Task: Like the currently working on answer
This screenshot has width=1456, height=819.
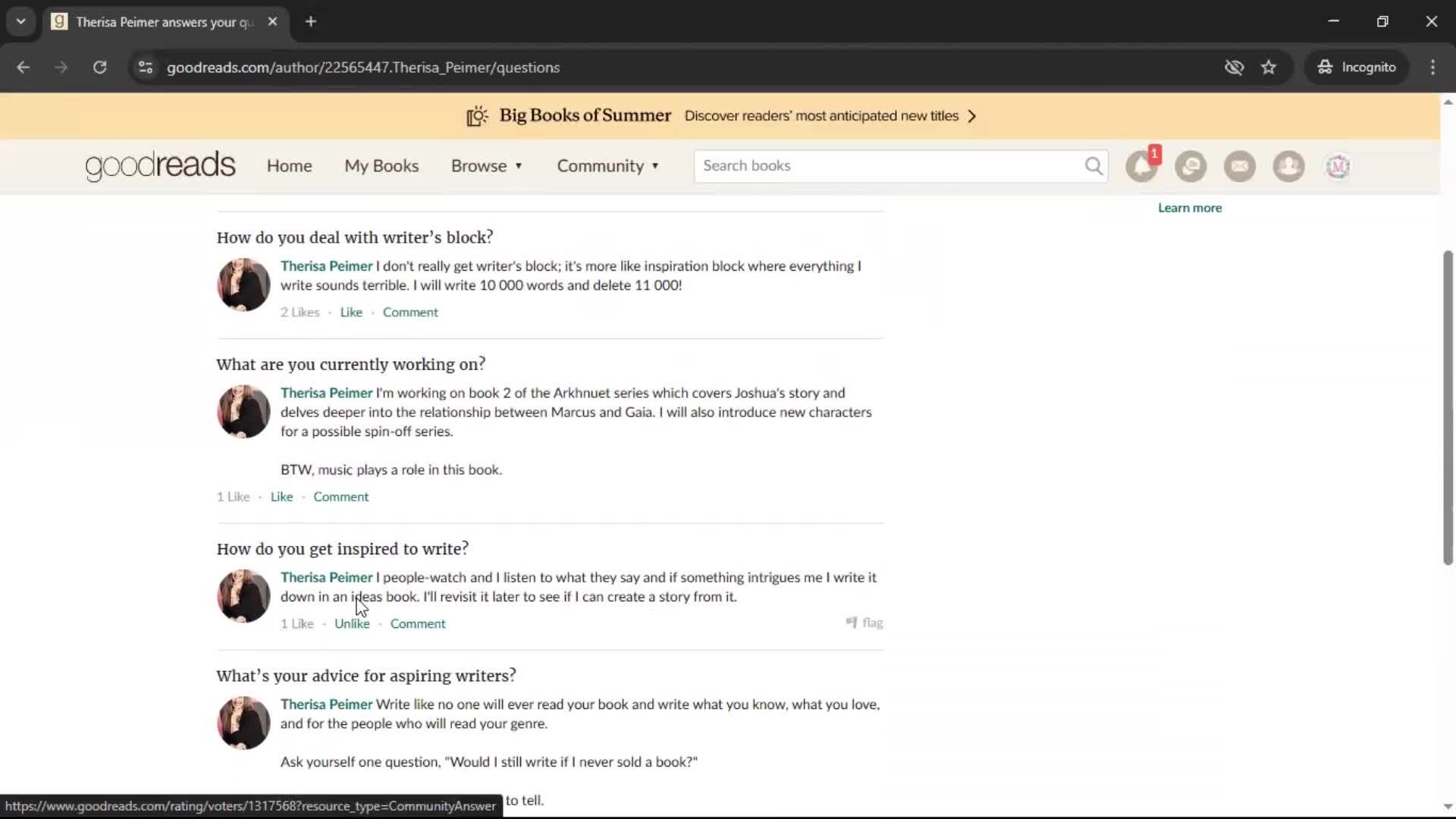Action: 281,497
